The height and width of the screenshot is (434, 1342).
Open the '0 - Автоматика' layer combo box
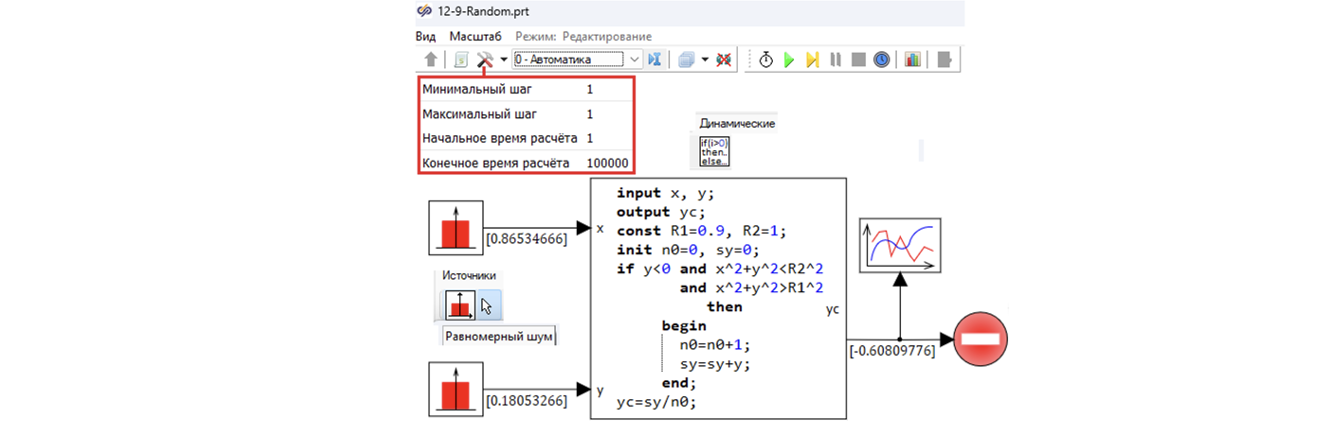575,59
